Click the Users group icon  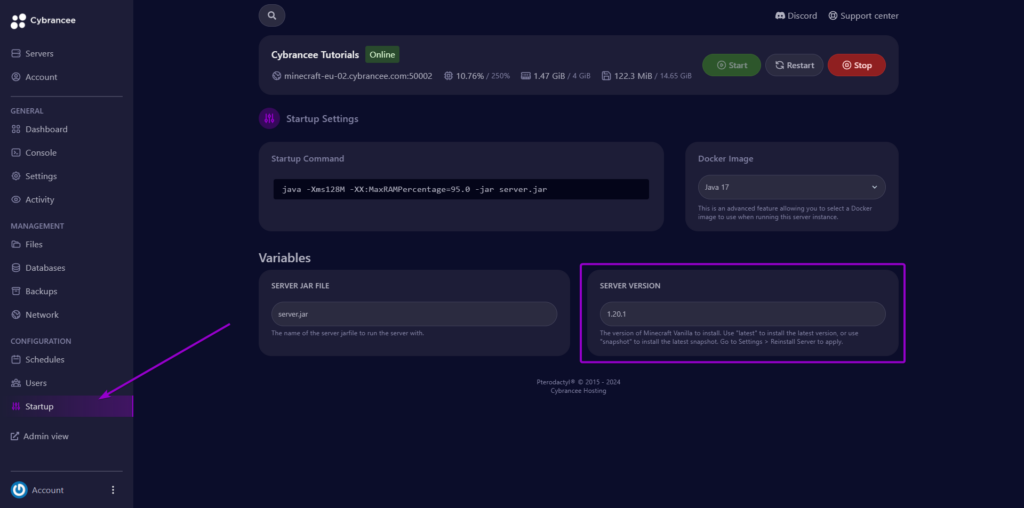point(16,383)
